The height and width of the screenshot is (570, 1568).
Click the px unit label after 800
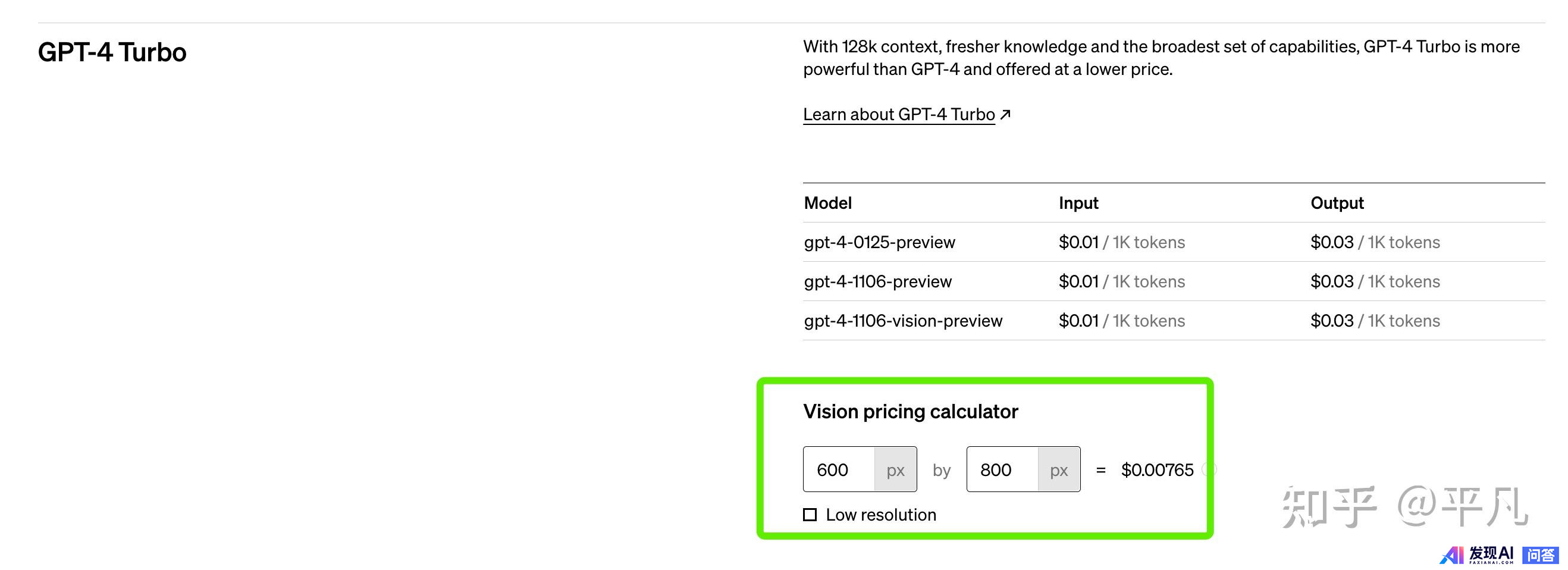pyautogui.click(x=1059, y=469)
